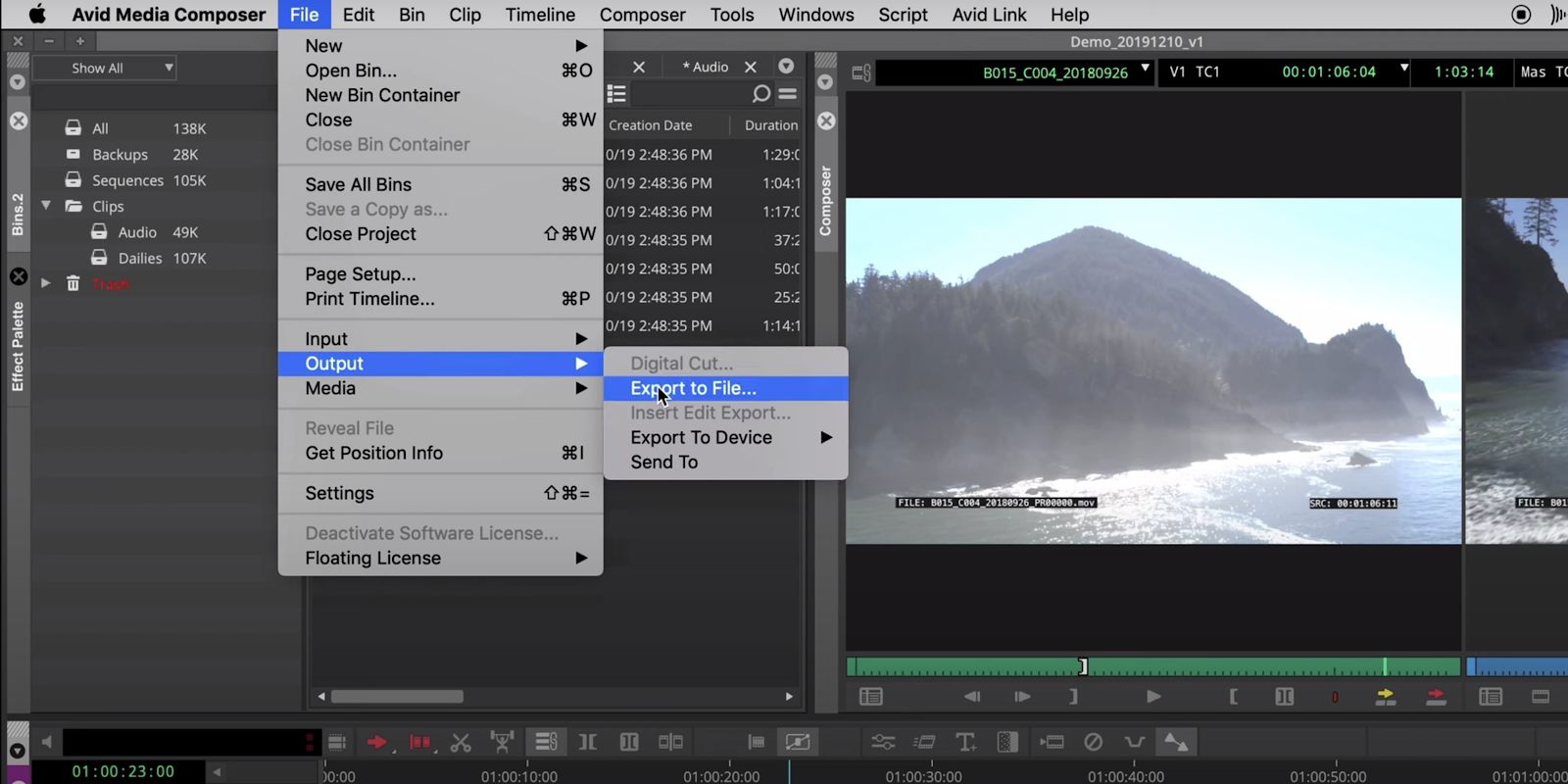
Task: Open the Apple menu
Action: [37, 15]
